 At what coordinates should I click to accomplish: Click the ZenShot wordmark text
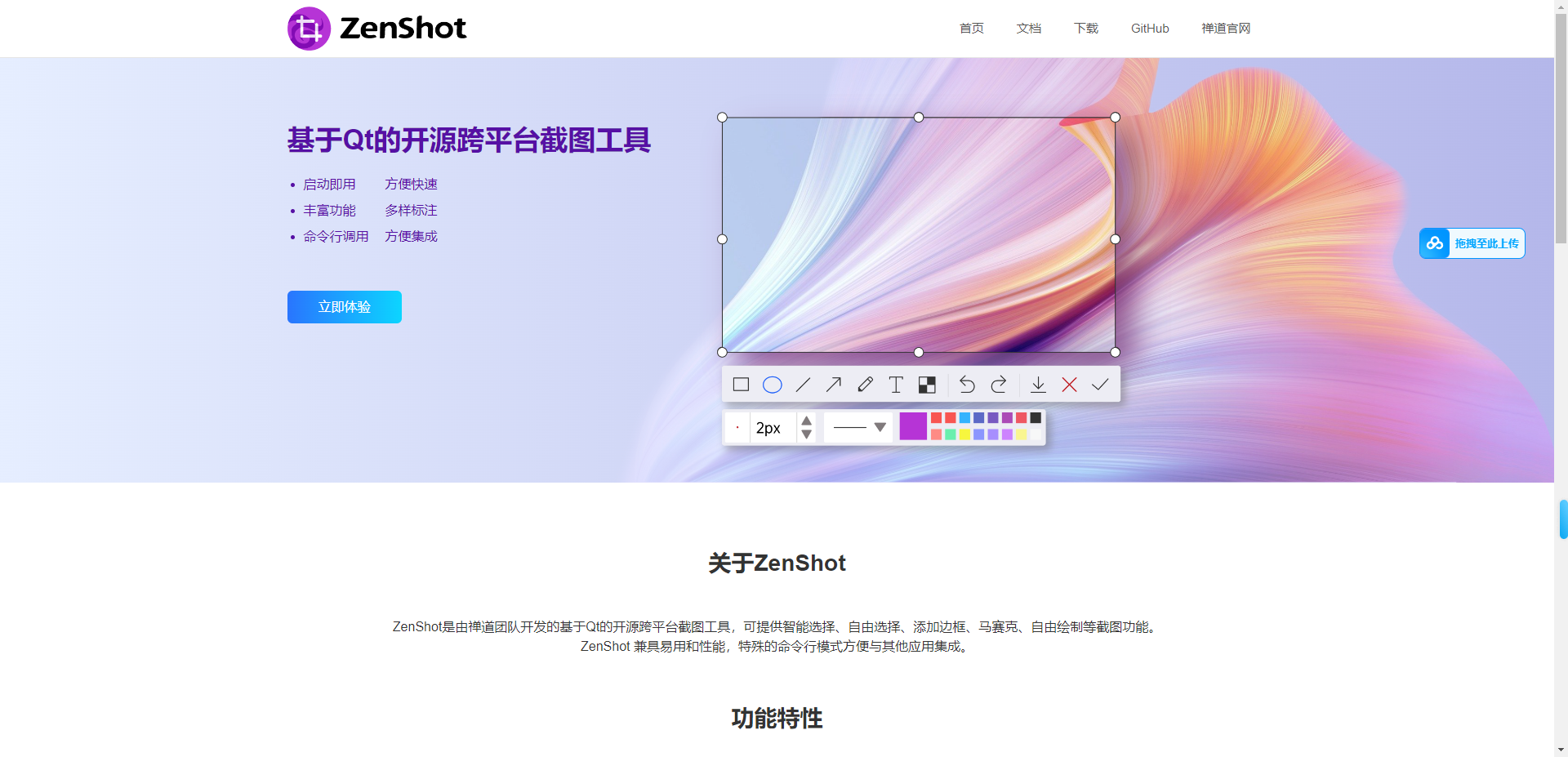(403, 29)
